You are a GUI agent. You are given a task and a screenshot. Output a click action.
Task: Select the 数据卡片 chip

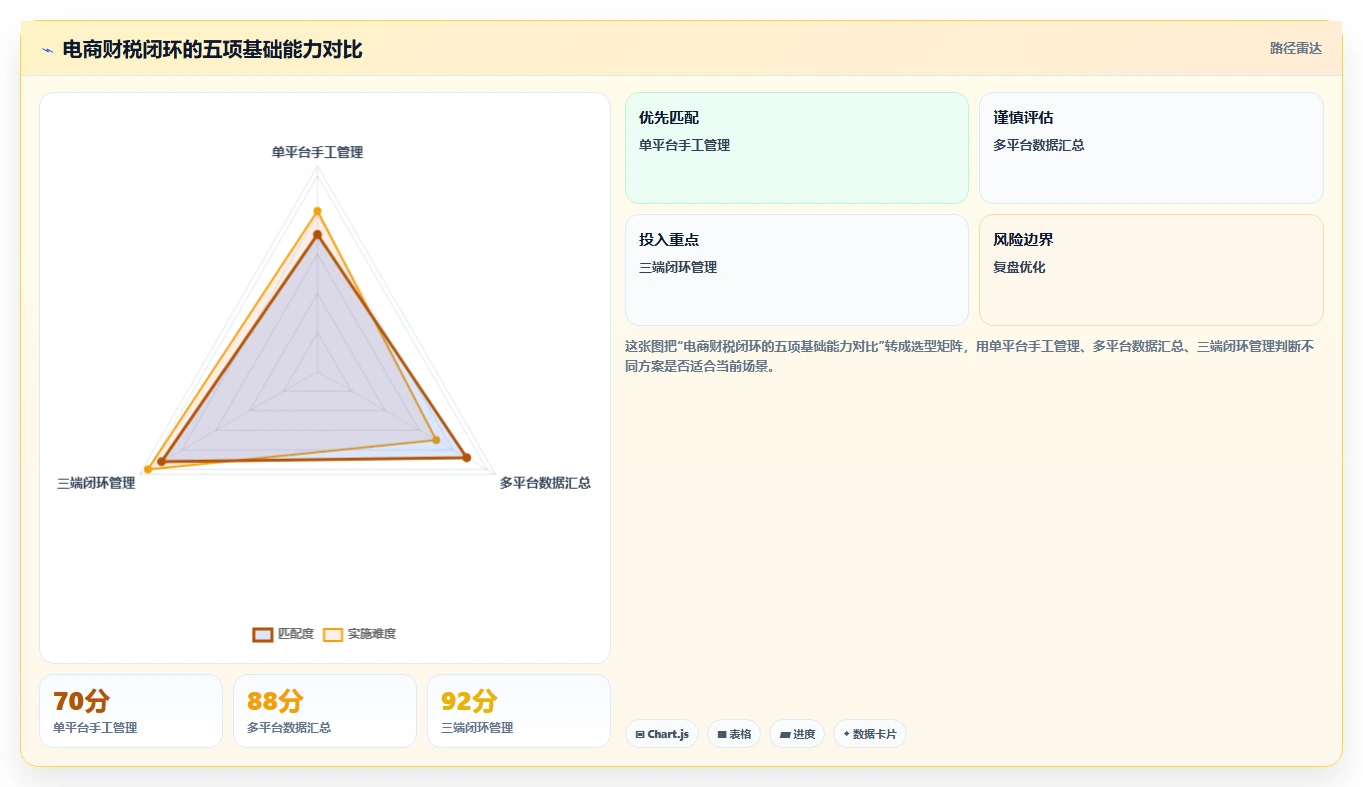(870, 734)
